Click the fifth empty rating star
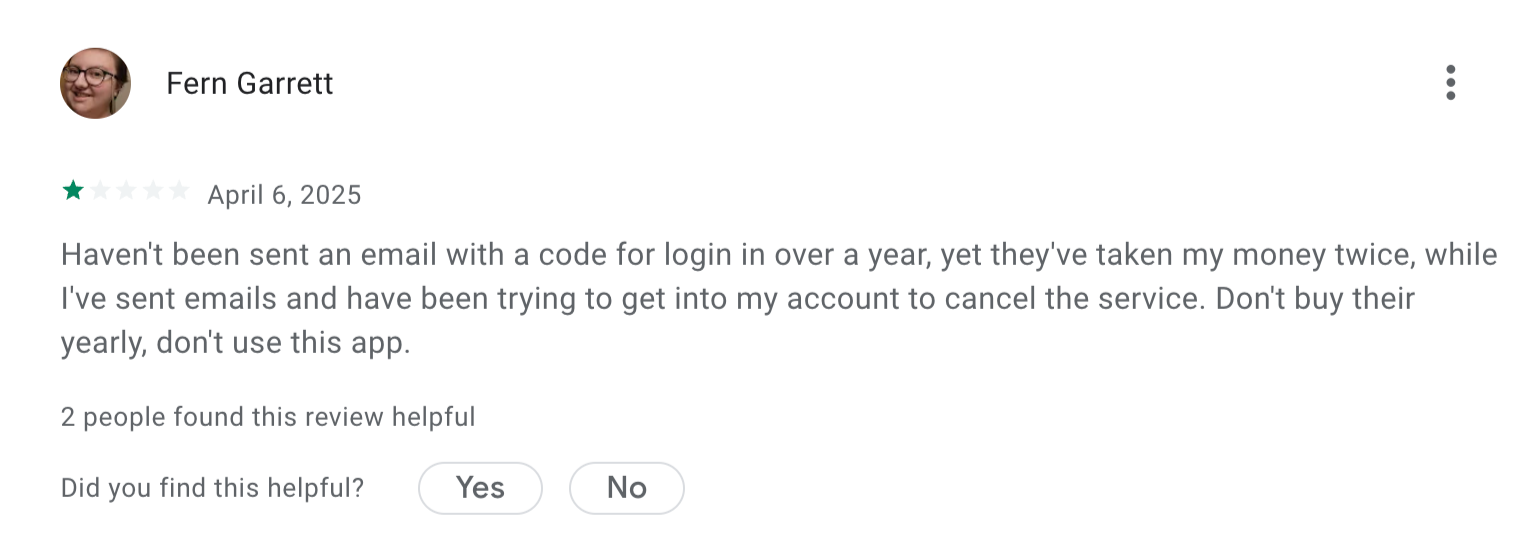 pyautogui.click(x=178, y=190)
